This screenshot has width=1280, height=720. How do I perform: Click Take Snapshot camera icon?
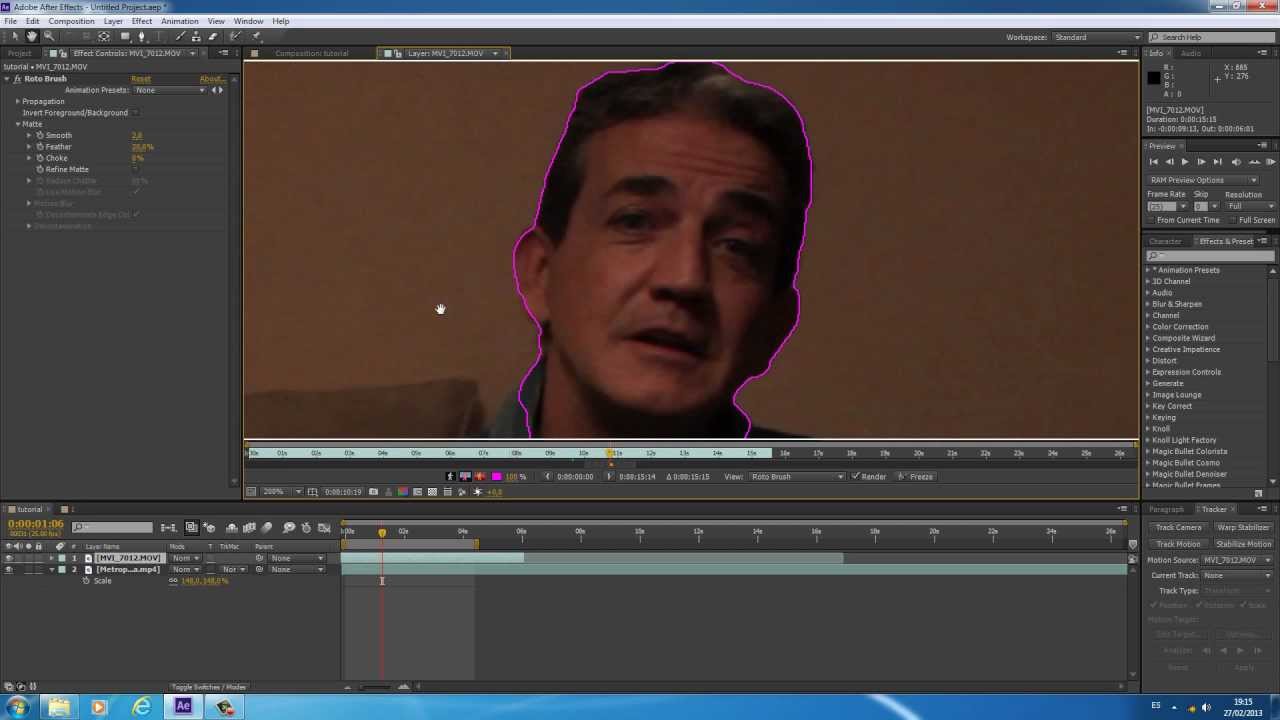click(373, 492)
